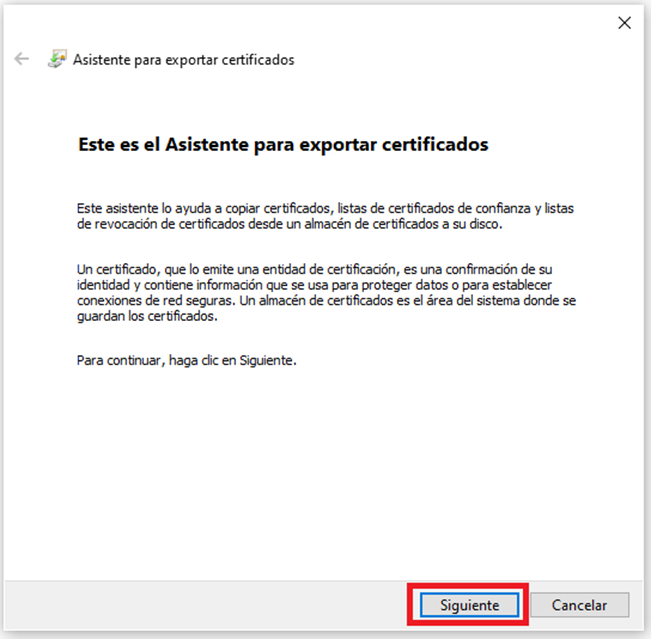
Task: Close the certificate export wizard window
Action: [624, 23]
